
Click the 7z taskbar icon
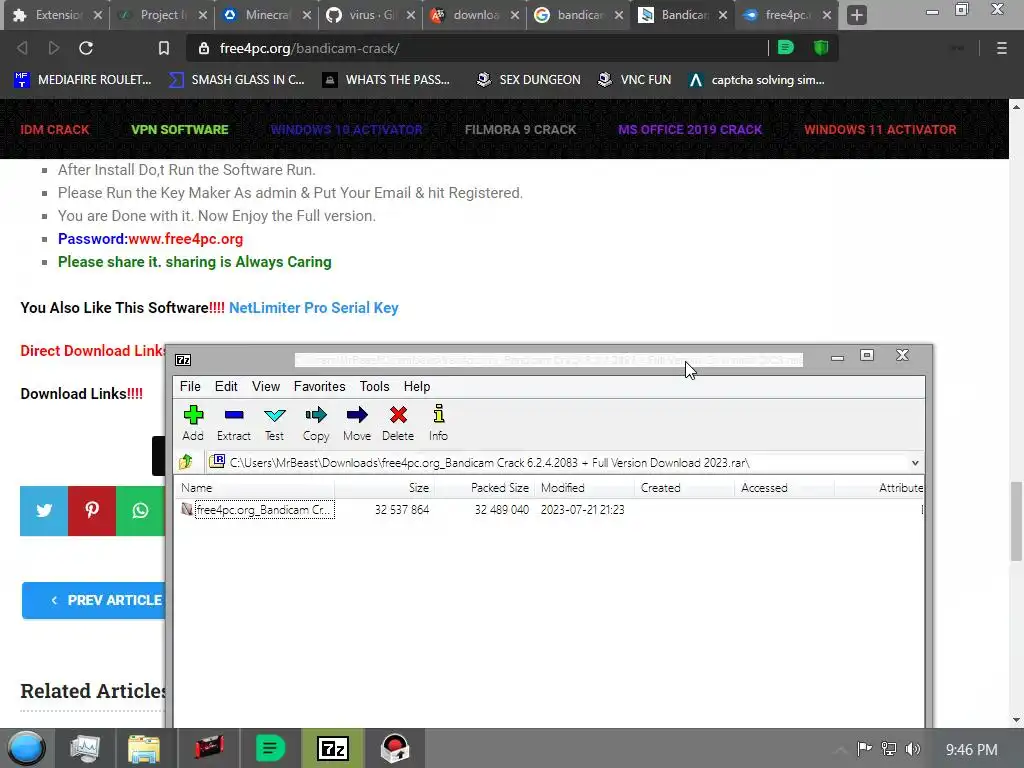[x=332, y=748]
